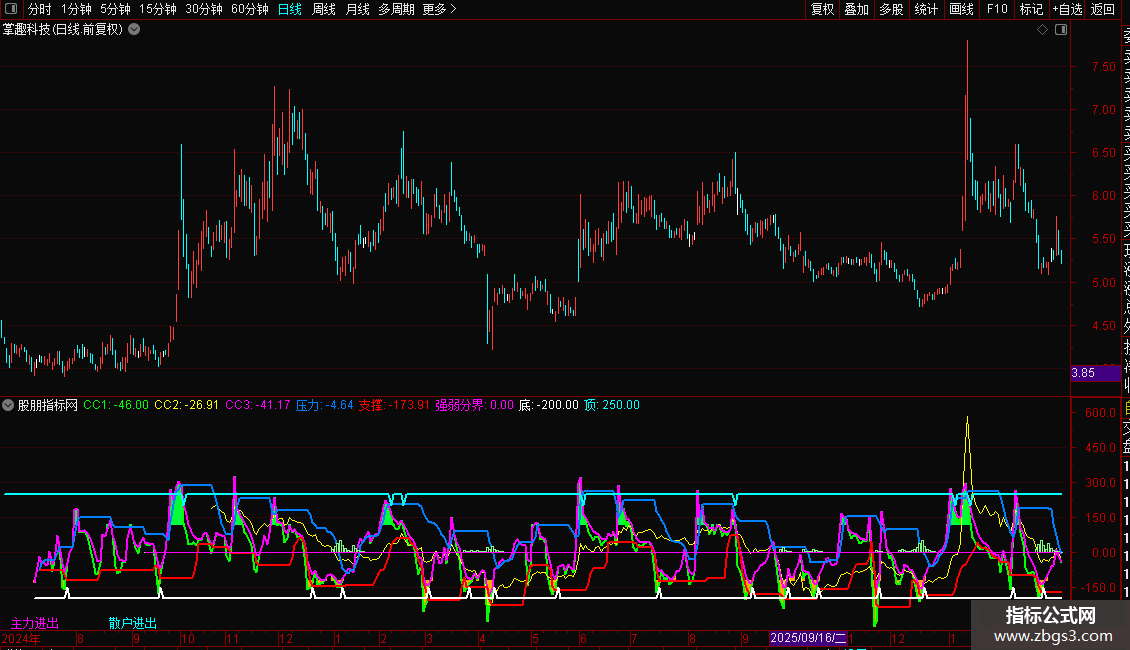Image resolution: width=1130 pixels, height=650 pixels.
Task: Select the 月线 monthly period
Action: pos(357,10)
